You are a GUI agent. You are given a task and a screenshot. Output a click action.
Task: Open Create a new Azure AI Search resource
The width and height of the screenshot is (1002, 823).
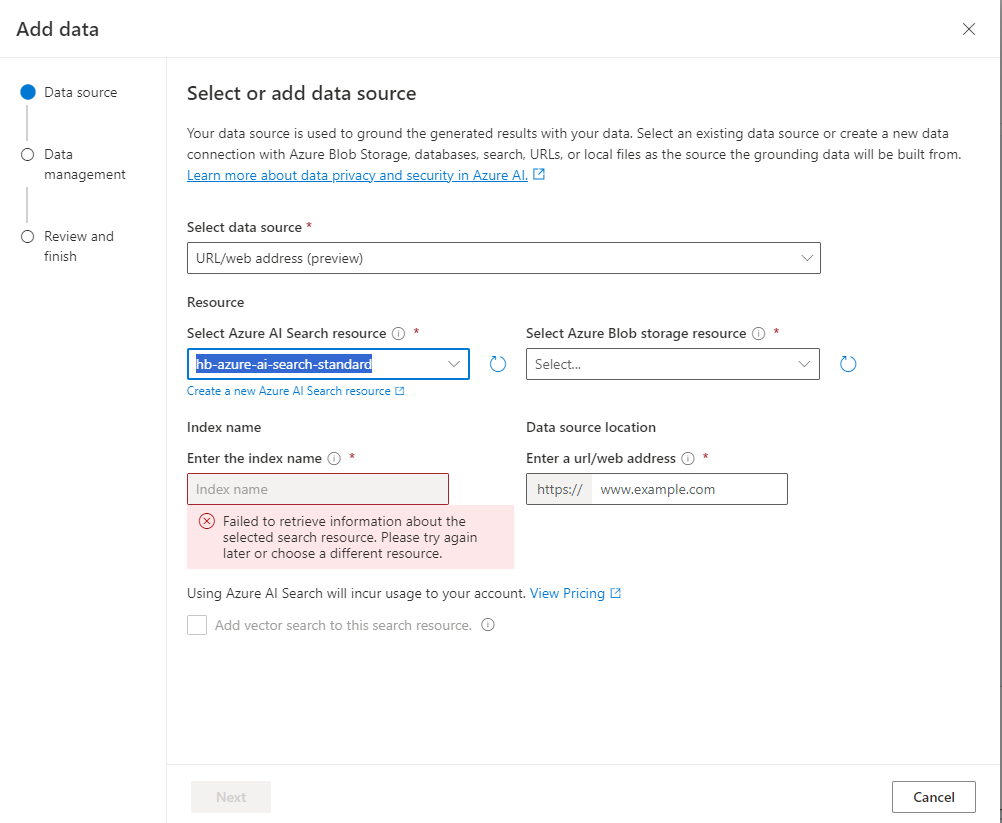point(288,391)
